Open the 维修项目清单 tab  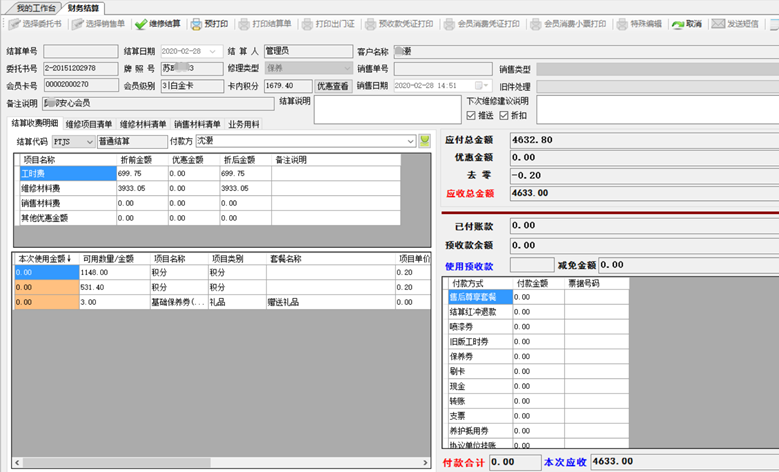[x=89, y=124]
